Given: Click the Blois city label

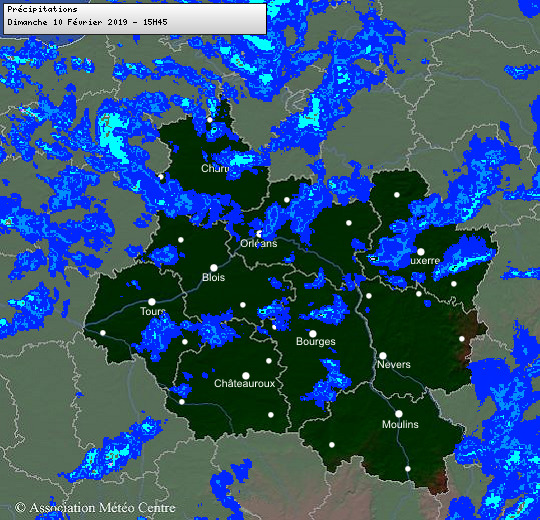Looking at the screenshot, I should pos(214,277).
